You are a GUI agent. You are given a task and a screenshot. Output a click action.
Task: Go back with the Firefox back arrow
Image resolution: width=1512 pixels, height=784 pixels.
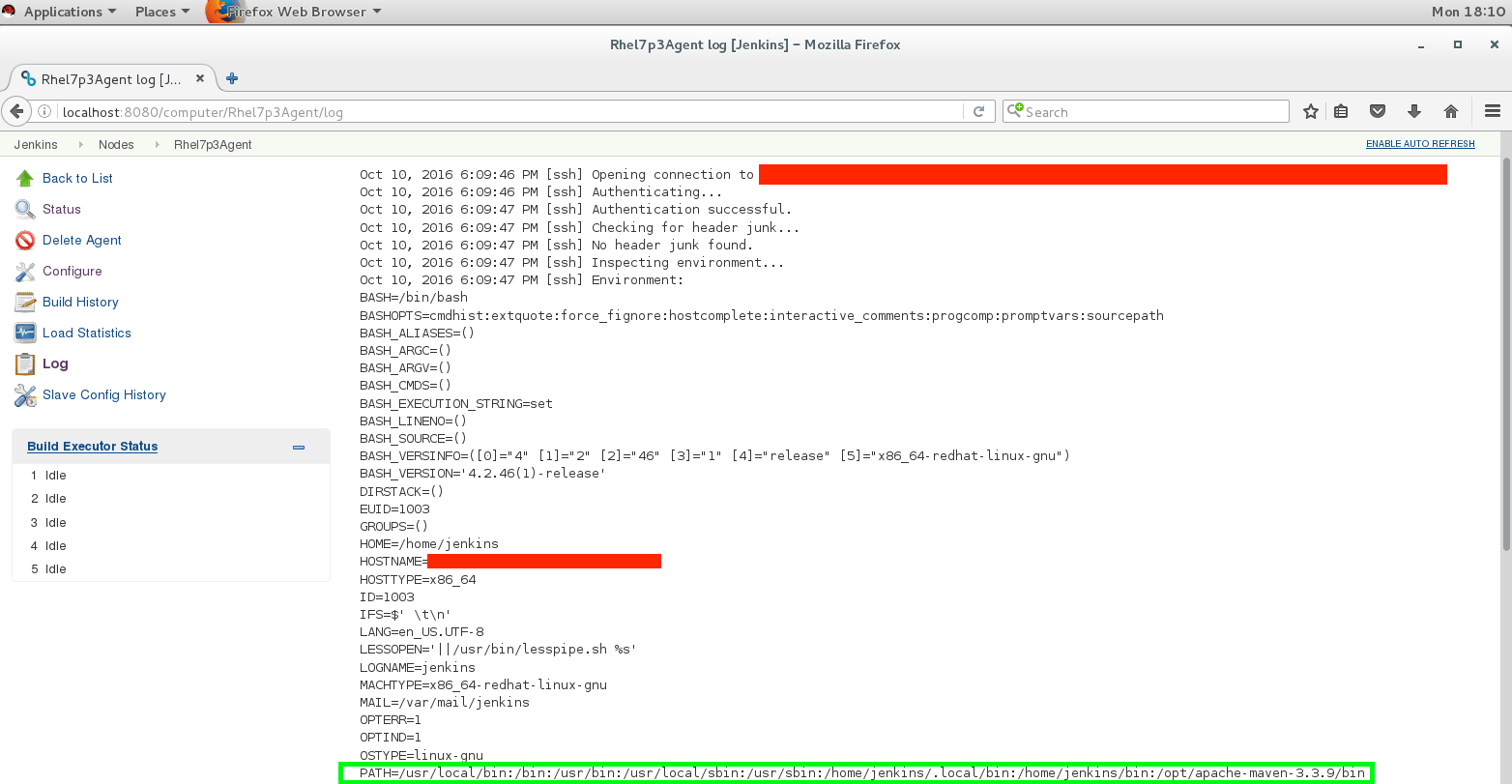pyautogui.click(x=16, y=111)
